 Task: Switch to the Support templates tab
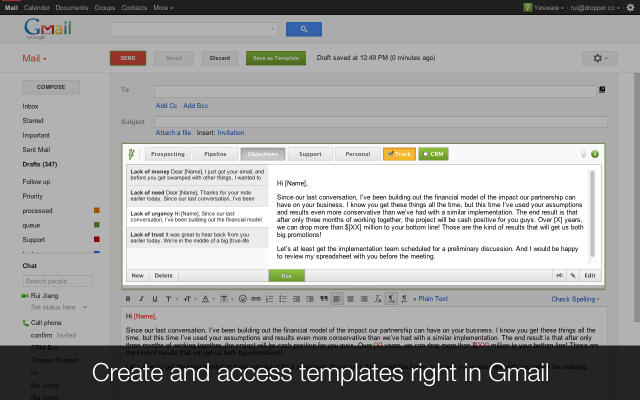309,154
